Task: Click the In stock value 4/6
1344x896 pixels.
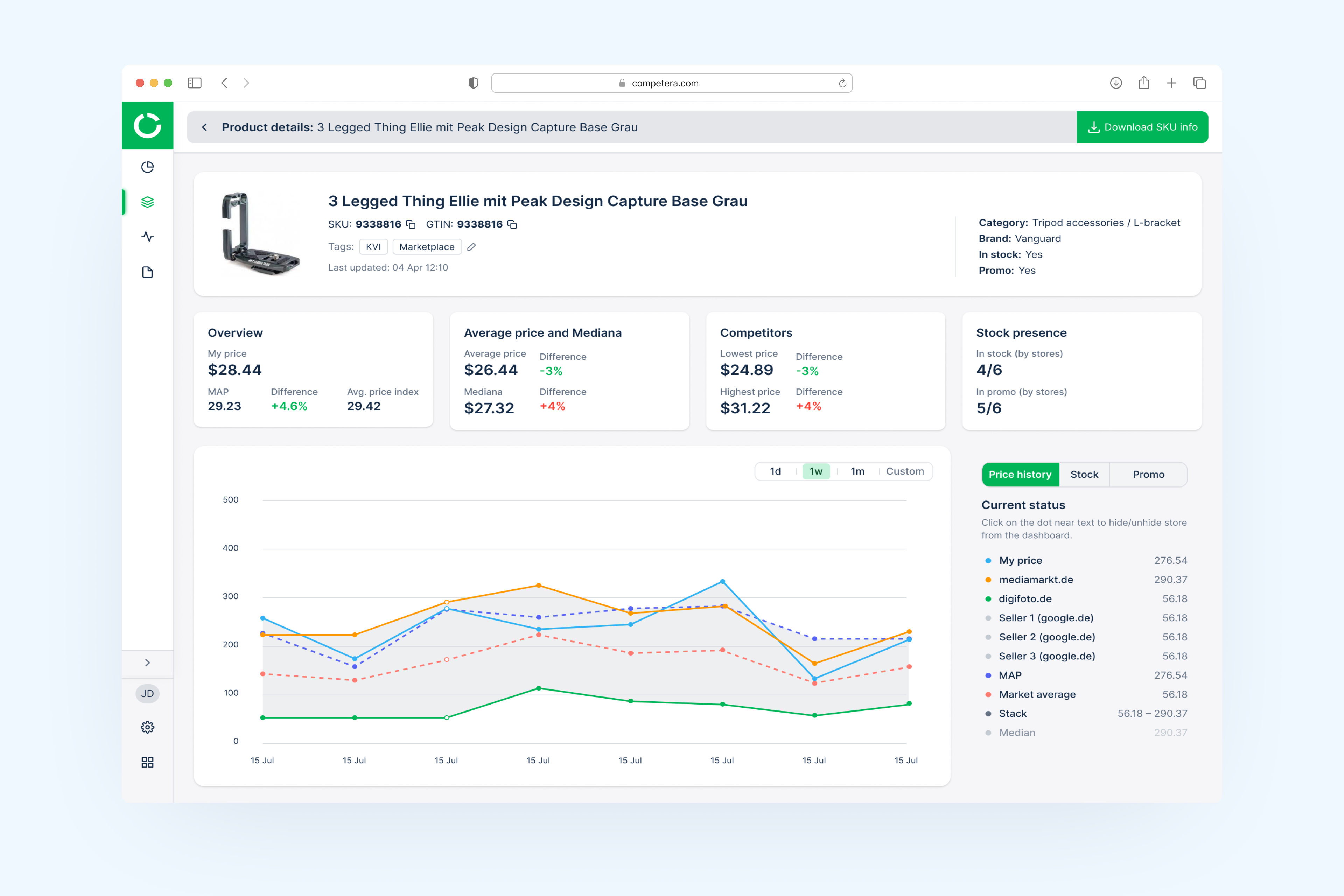Action: (989, 370)
